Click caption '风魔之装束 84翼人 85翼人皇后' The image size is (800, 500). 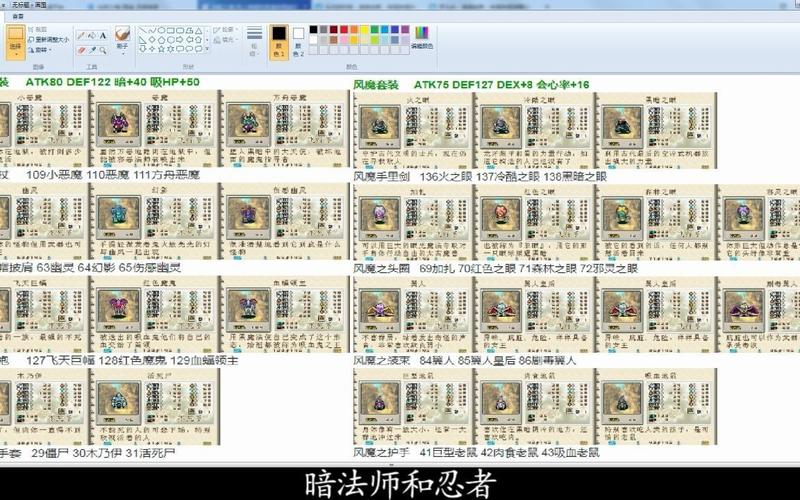464,361
